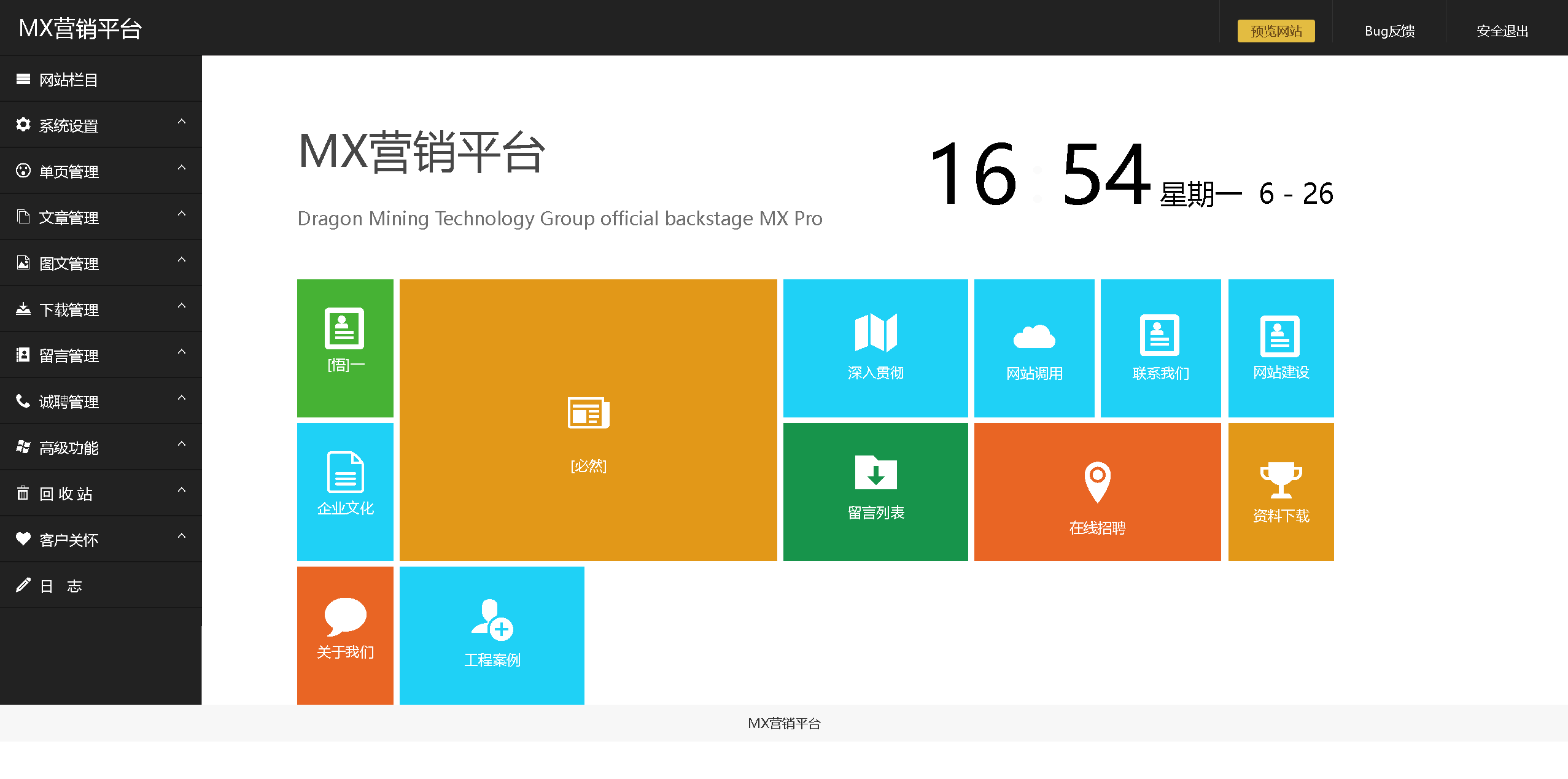The width and height of the screenshot is (1568, 779).
Task: Click 安全退出 to log out
Action: [1502, 31]
